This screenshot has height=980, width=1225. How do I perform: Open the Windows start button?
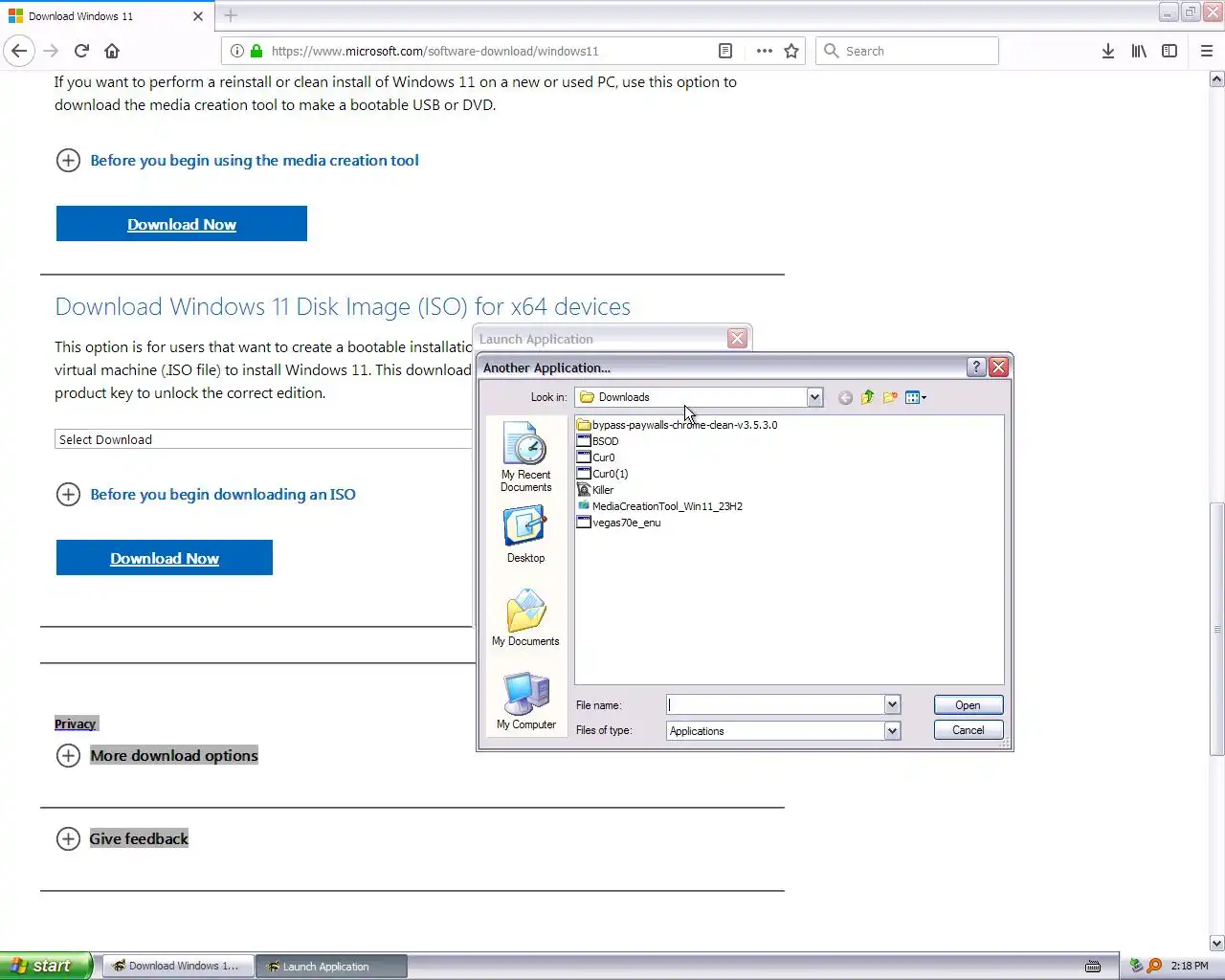46,966
